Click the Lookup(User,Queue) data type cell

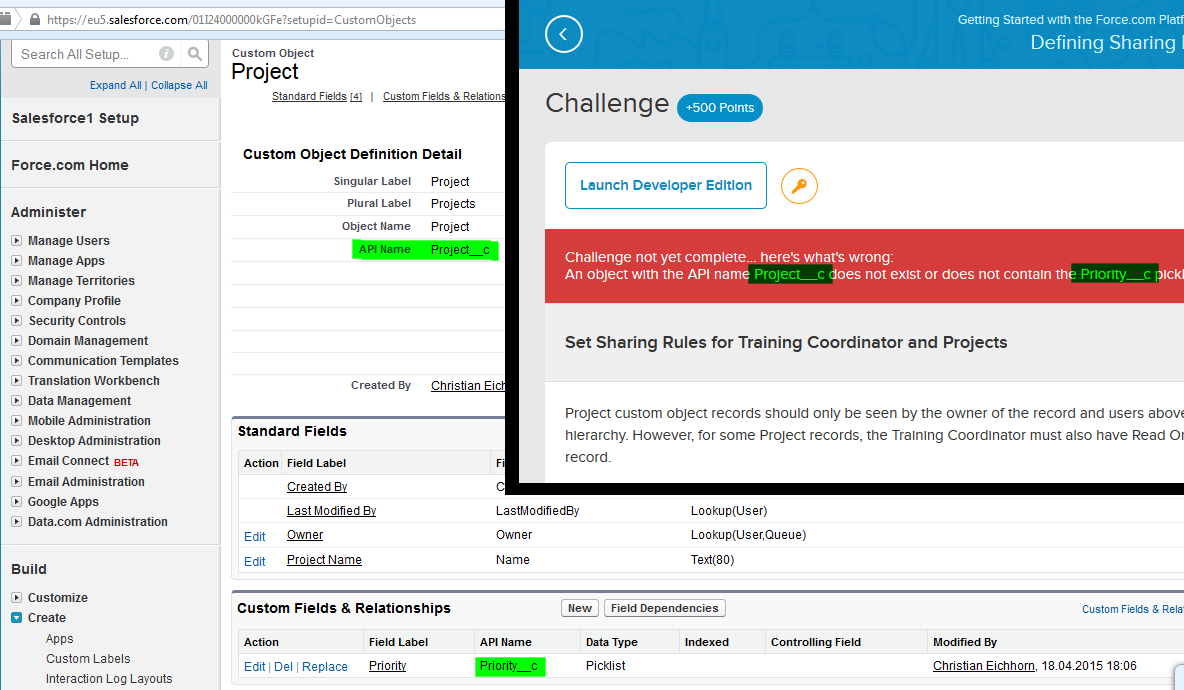click(x=748, y=535)
